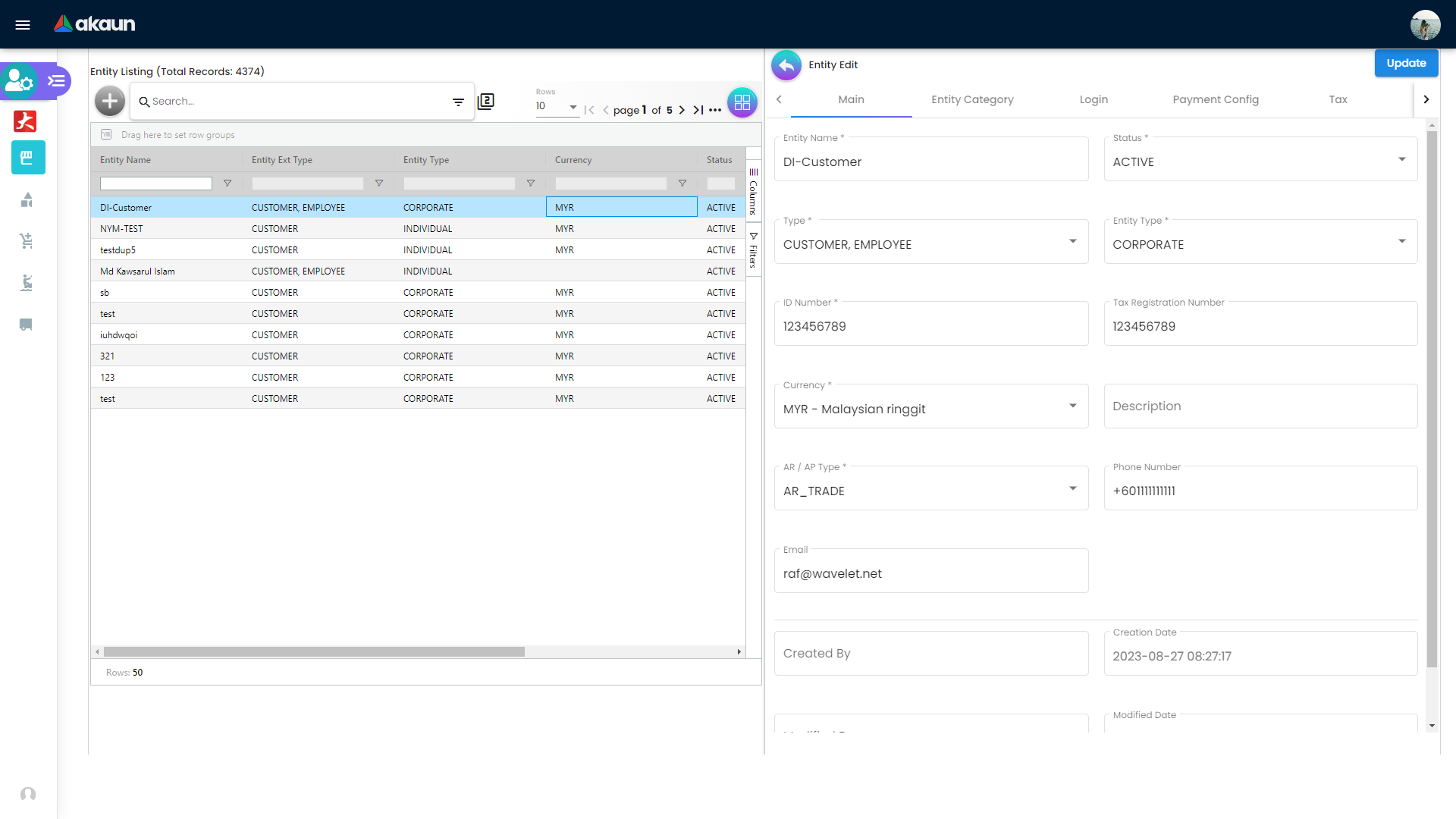The height and width of the screenshot is (819, 1456).
Task: Open the Entity Category tab
Action: pos(972,99)
